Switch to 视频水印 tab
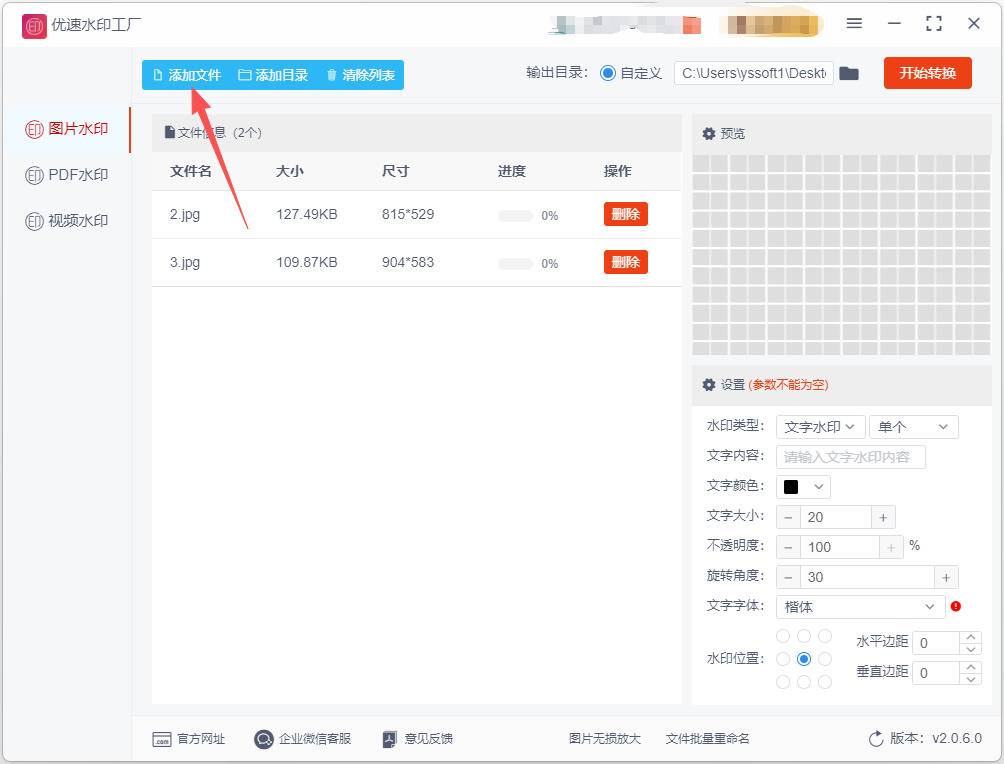 [67, 221]
